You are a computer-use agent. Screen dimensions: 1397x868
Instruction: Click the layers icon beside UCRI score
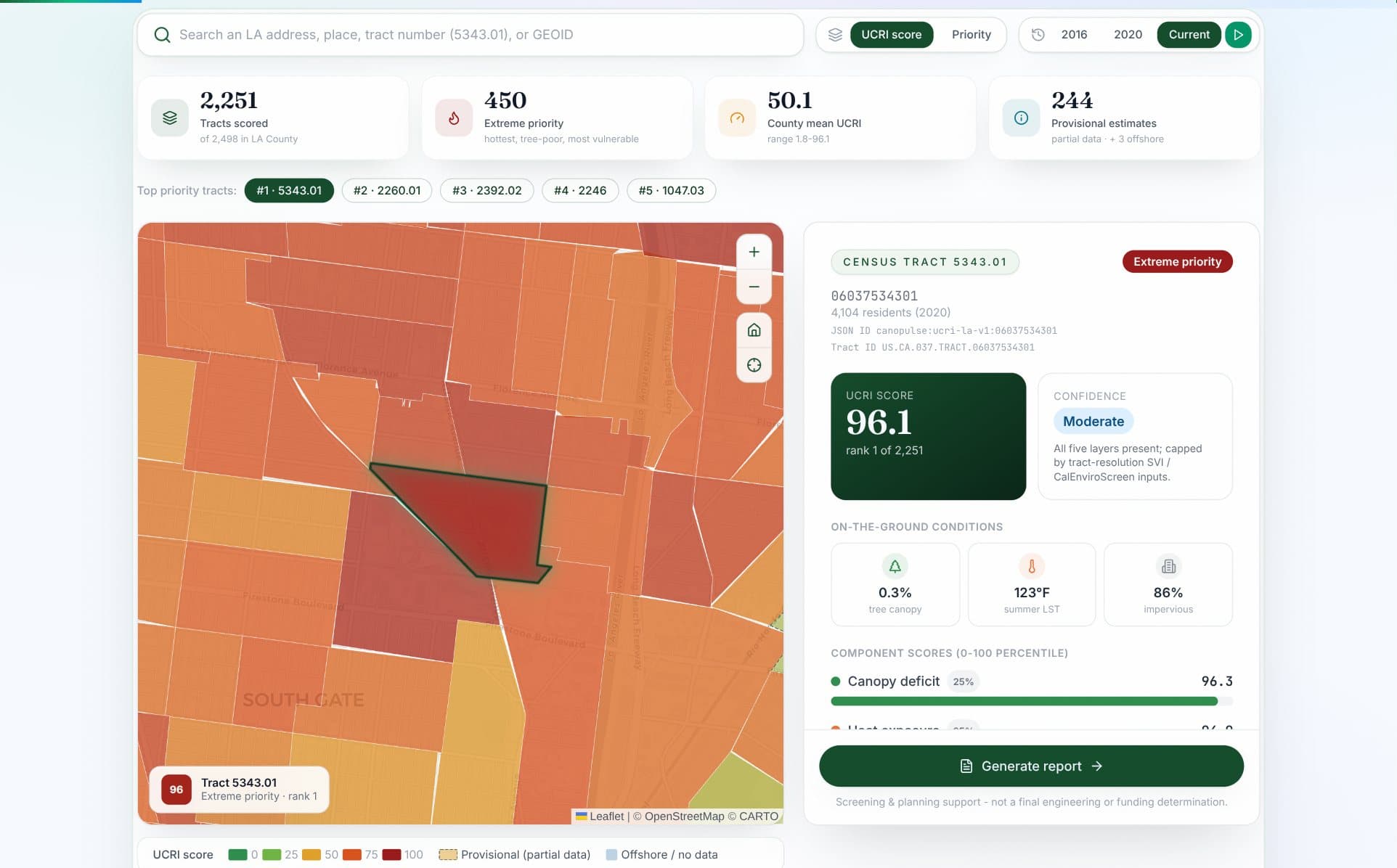click(835, 35)
